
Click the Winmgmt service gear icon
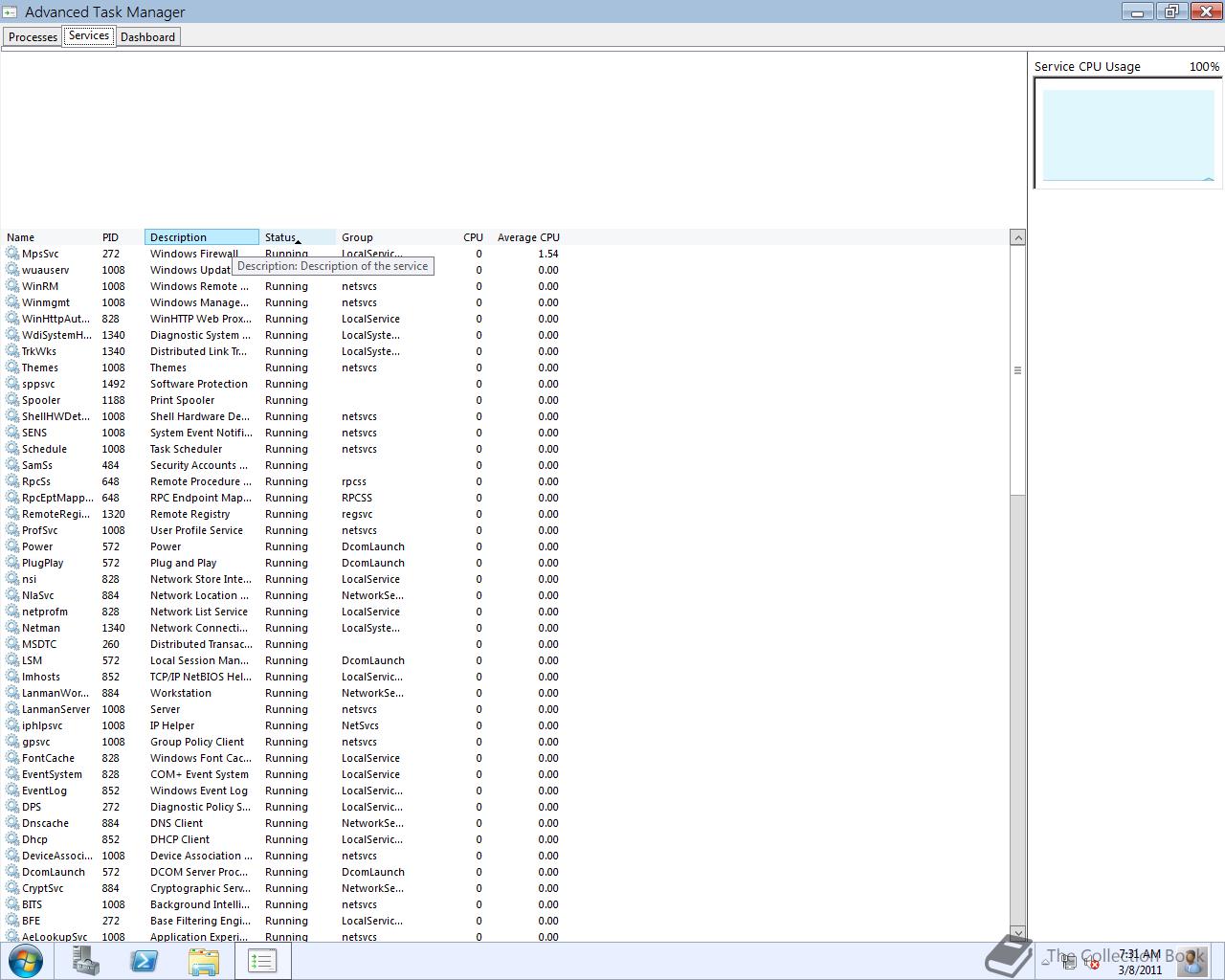12,302
